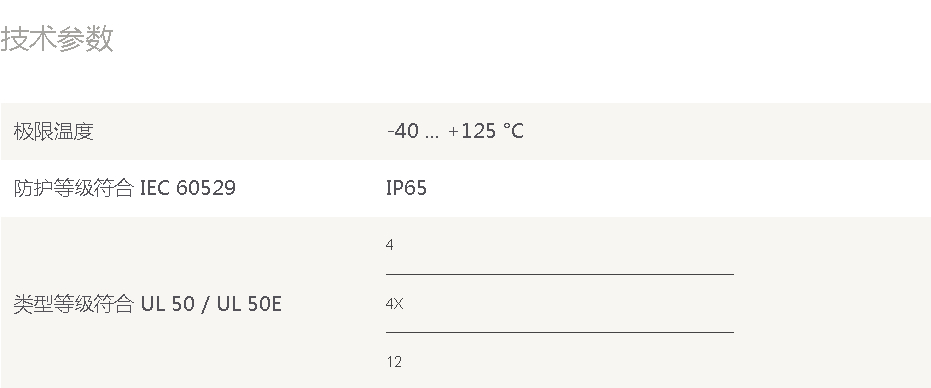
Task: Select the 极限温度 row label
Action: click(53, 131)
